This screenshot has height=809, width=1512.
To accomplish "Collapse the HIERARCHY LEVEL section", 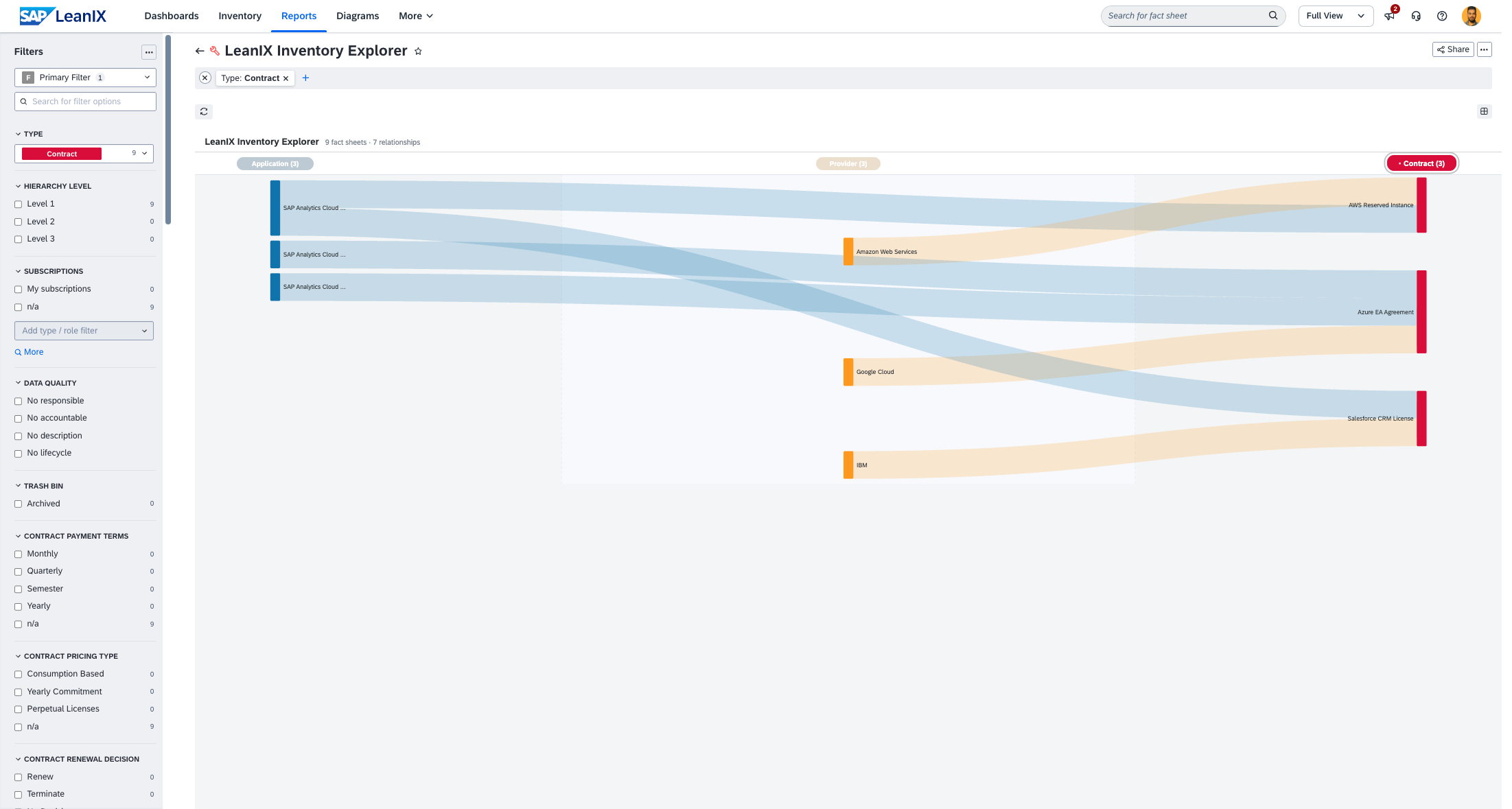I will coord(53,187).
